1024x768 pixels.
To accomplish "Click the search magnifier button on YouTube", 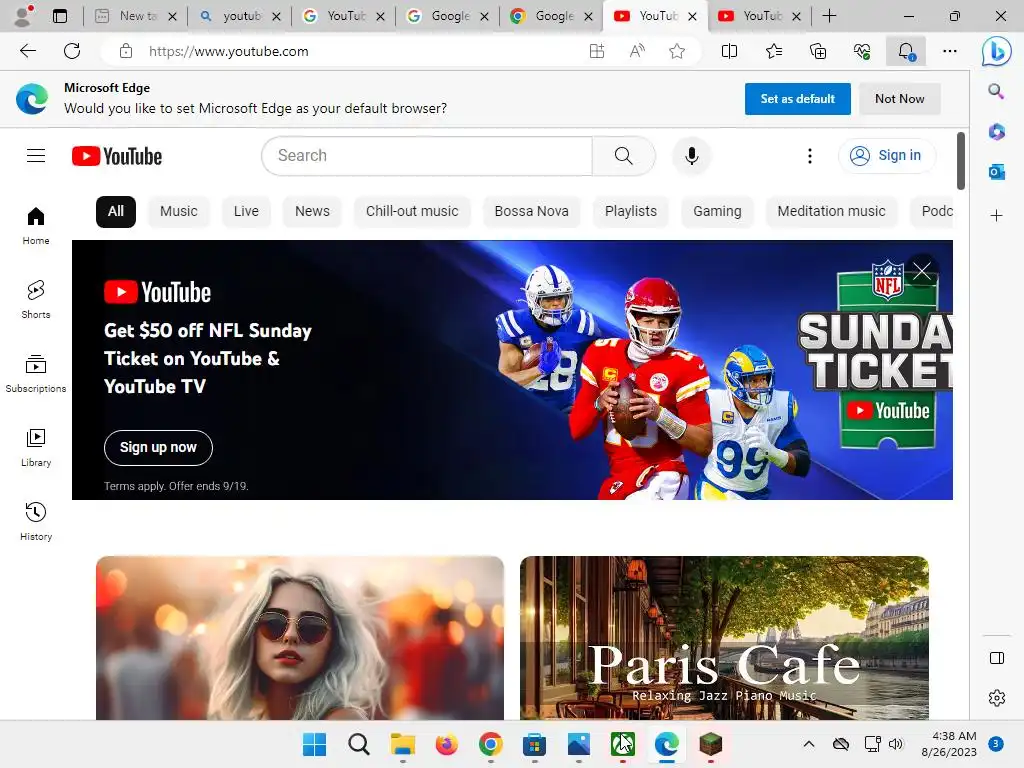I will pyautogui.click(x=623, y=155).
